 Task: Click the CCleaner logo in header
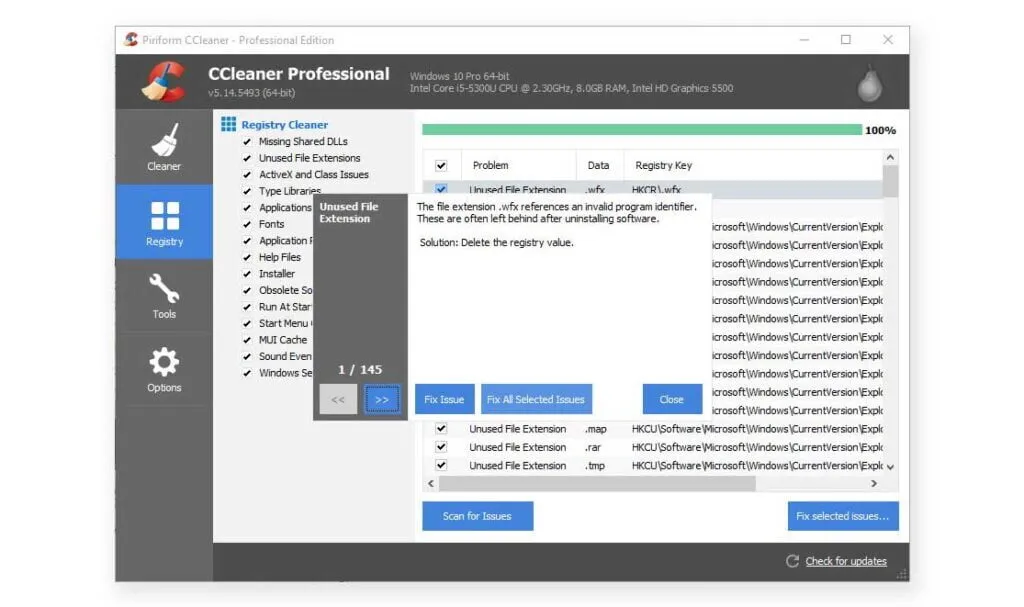(x=164, y=82)
